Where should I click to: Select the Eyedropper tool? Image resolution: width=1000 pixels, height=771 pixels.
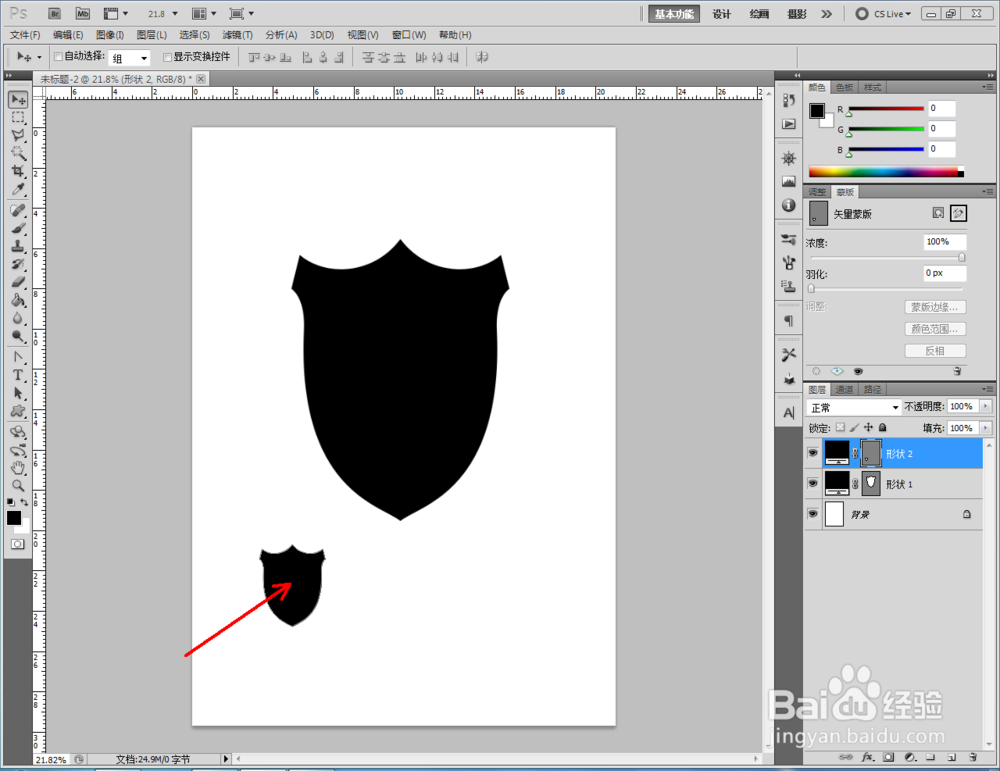coord(18,189)
